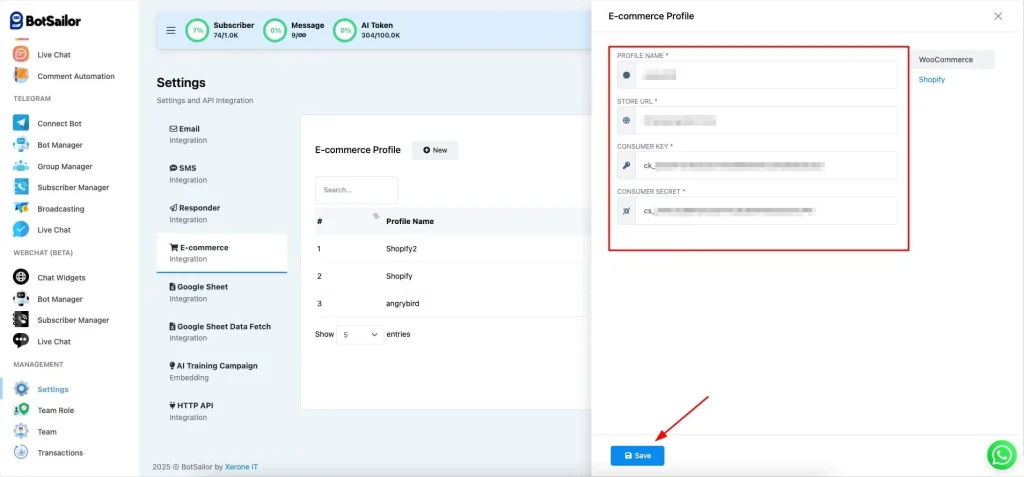1024x477 pixels.
Task: Open the Xerone IT link
Action: point(241,467)
